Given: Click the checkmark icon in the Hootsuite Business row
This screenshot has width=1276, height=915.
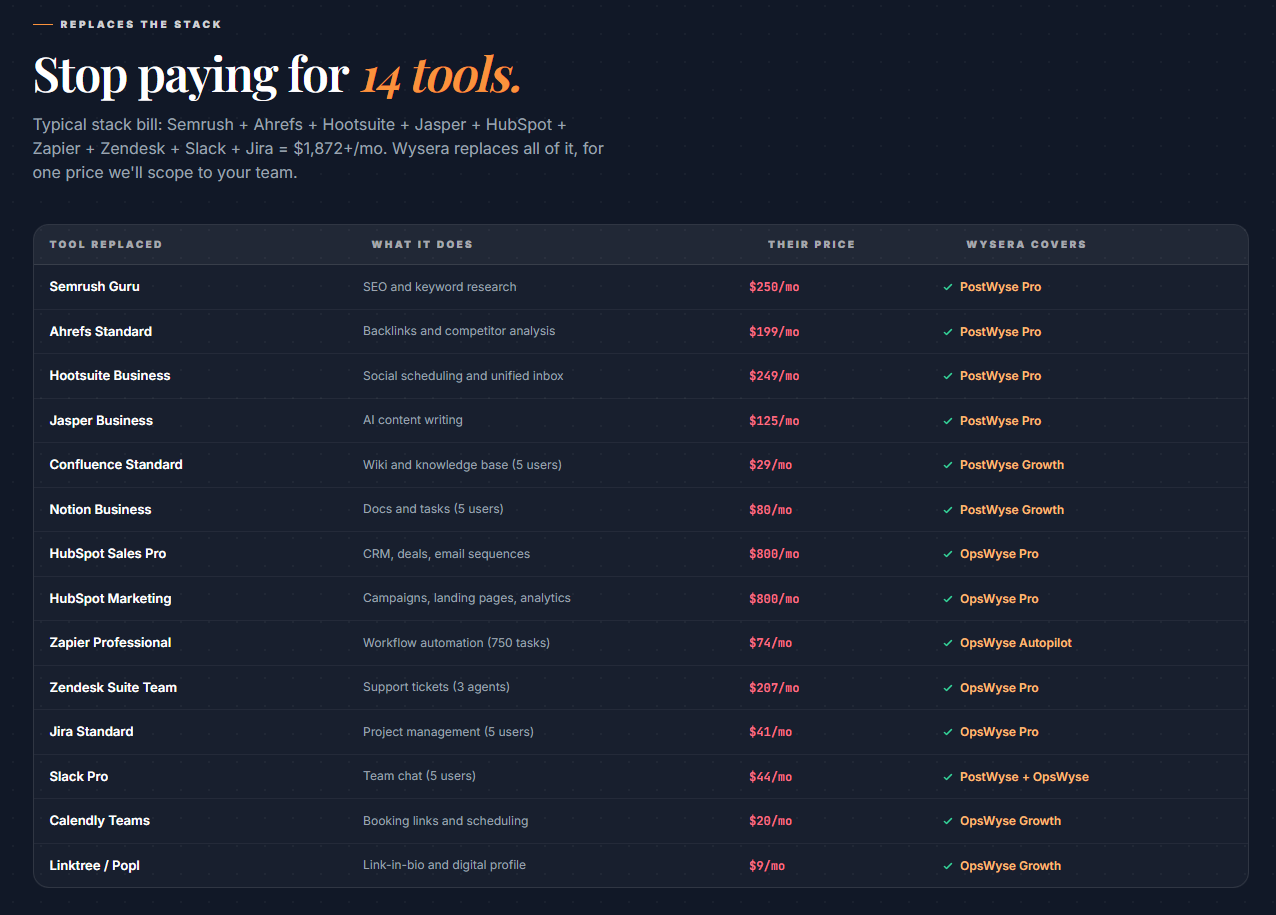Looking at the screenshot, I should click(x=948, y=376).
